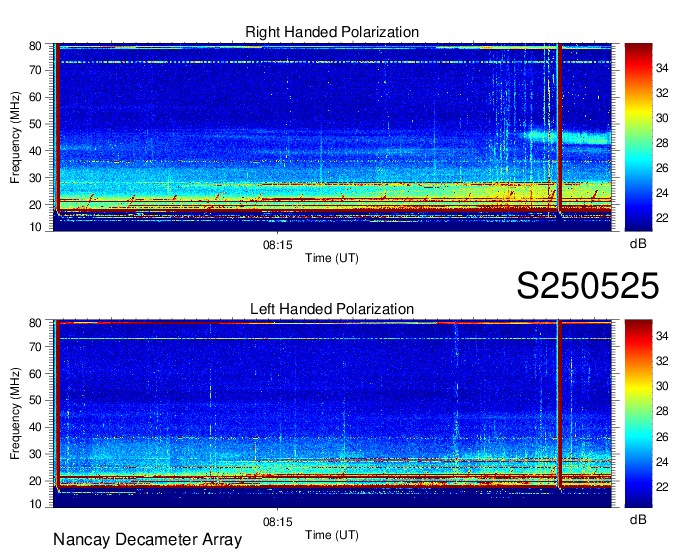Click the 30 MHz tick label of bottom plot
The image size is (680, 552).
(35, 454)
